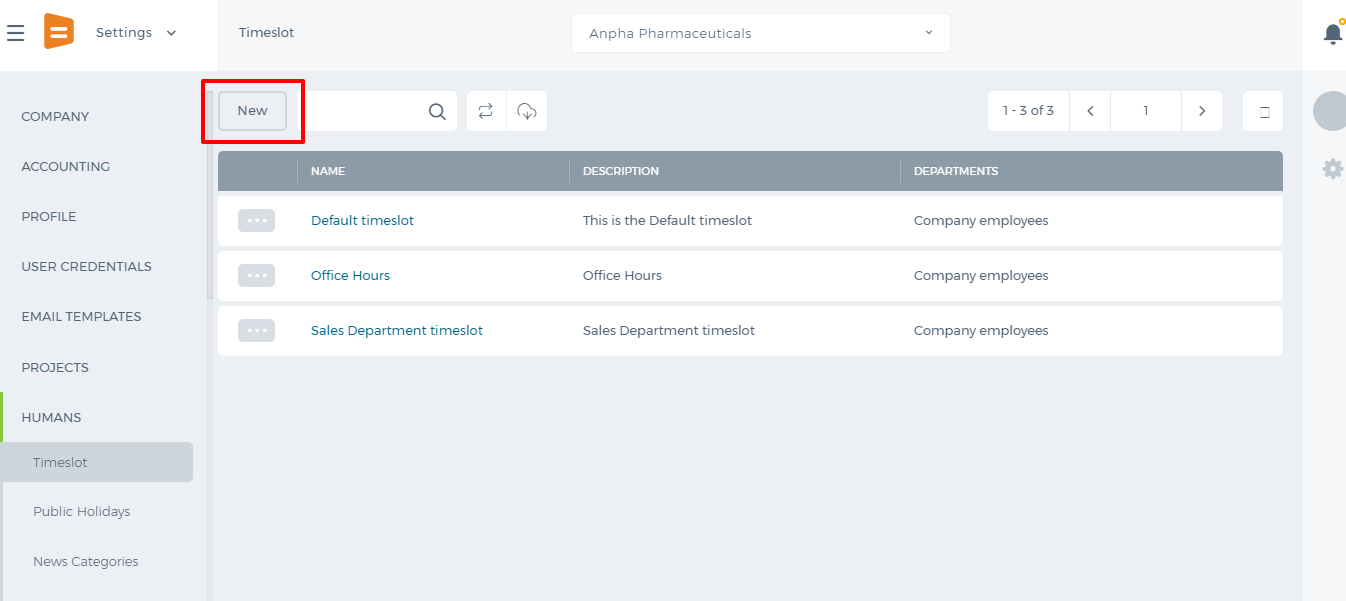The image size is (1346, 601).
Task: Click Company employees in Default timeslot row
Action: [981, 220]
